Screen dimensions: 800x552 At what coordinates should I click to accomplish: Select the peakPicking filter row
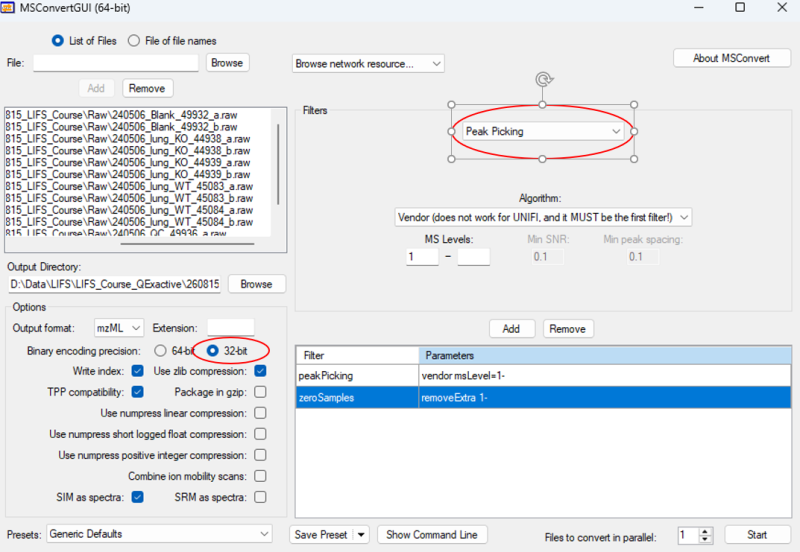(543, 376)
